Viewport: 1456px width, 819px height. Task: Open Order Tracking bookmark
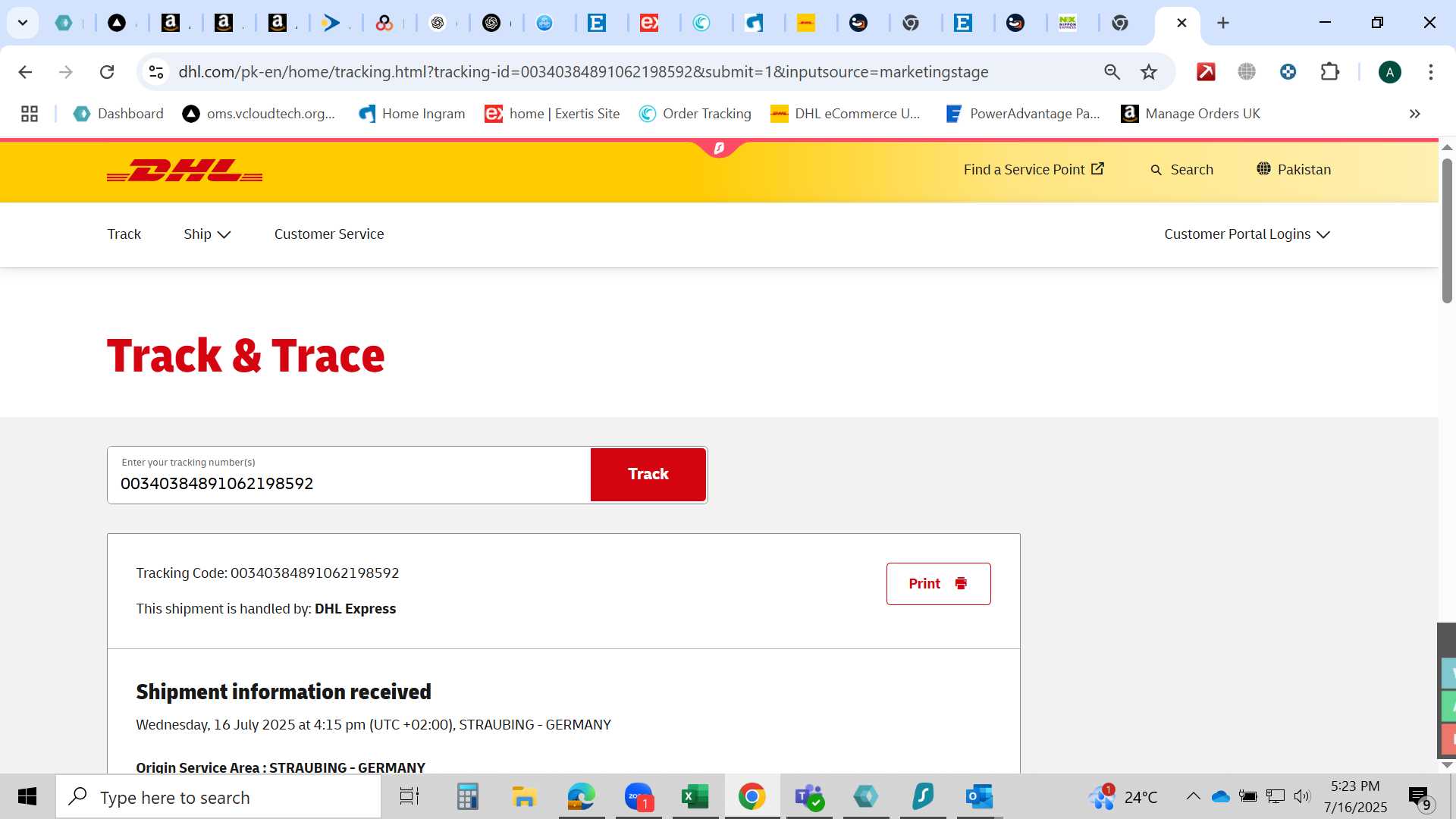pos(695,114)
